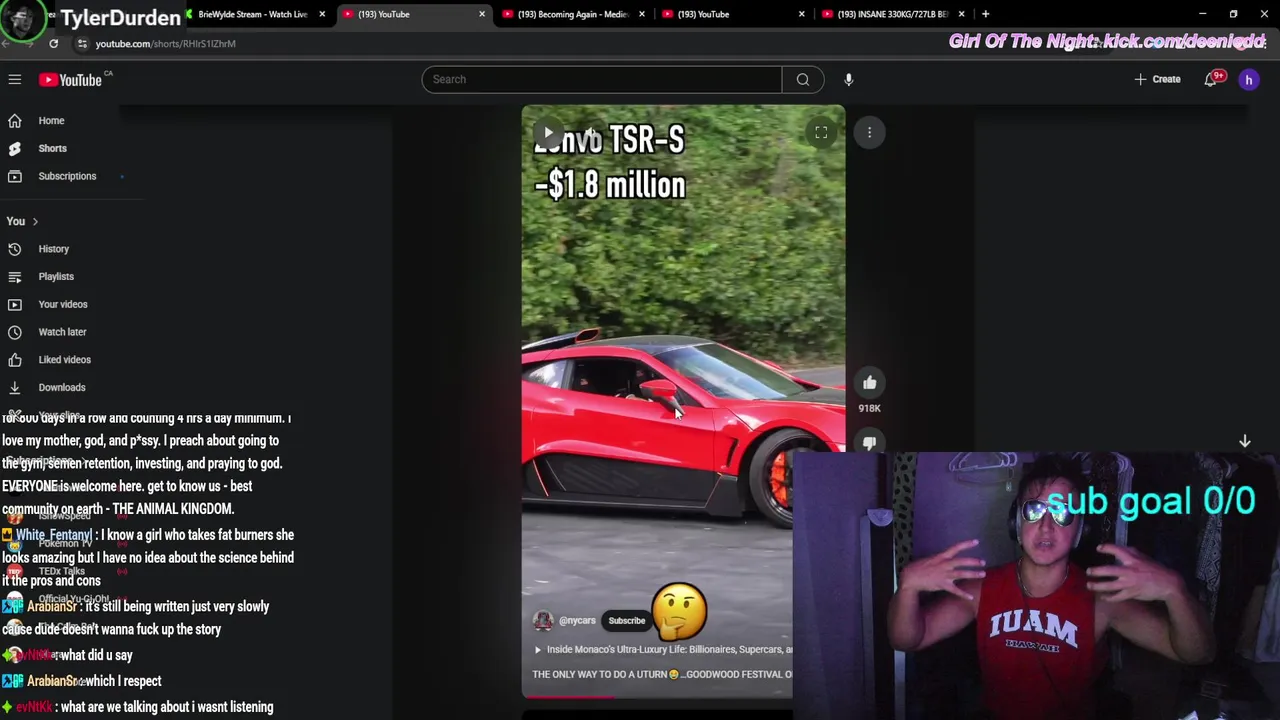Open Home in the sidebar
The image size is (1280, 720).
tap(51, 120)
